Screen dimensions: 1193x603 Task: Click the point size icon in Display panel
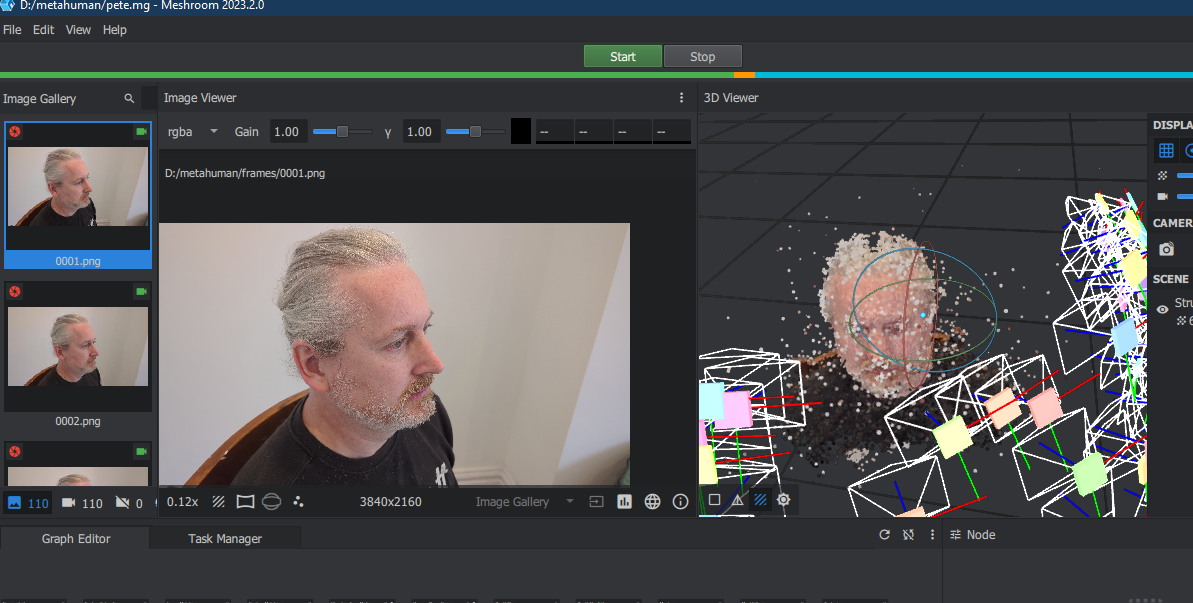(1163, 176)
